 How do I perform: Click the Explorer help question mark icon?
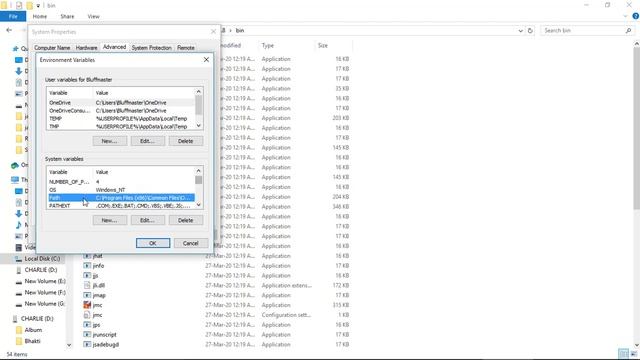(x=636, y=16)
